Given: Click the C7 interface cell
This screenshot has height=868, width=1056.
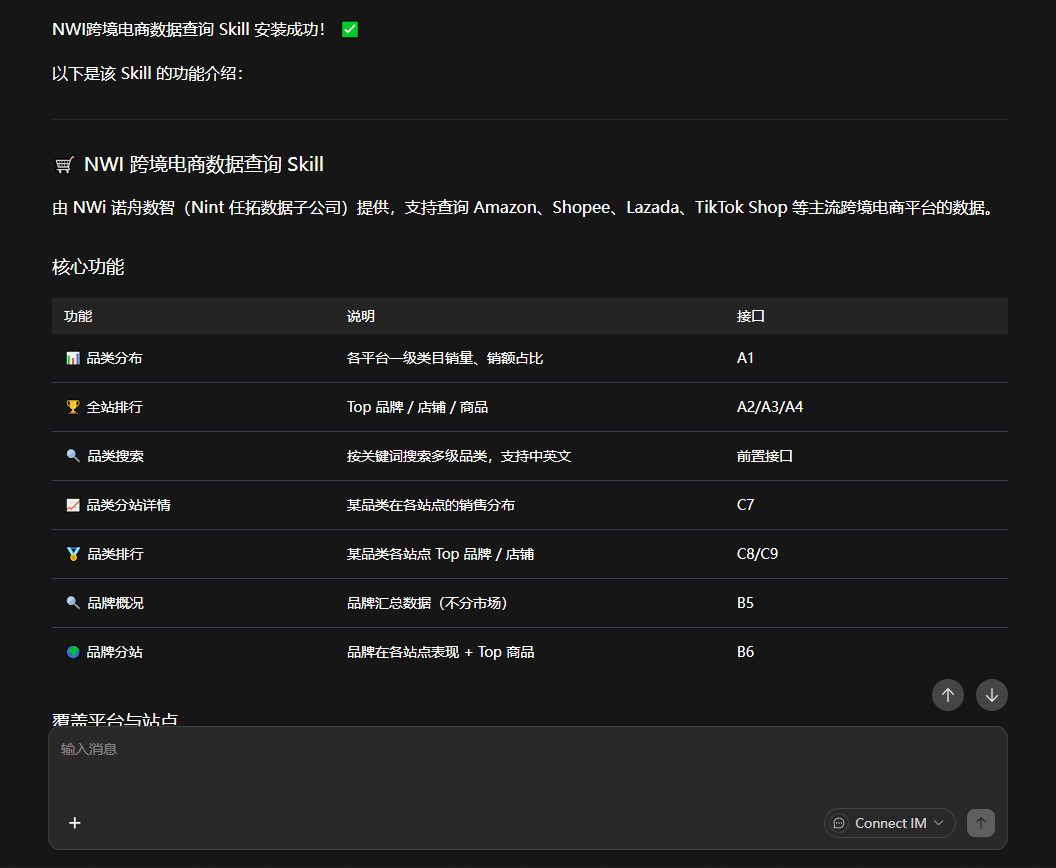Looking at the screenshot, I should coord(746,505).
